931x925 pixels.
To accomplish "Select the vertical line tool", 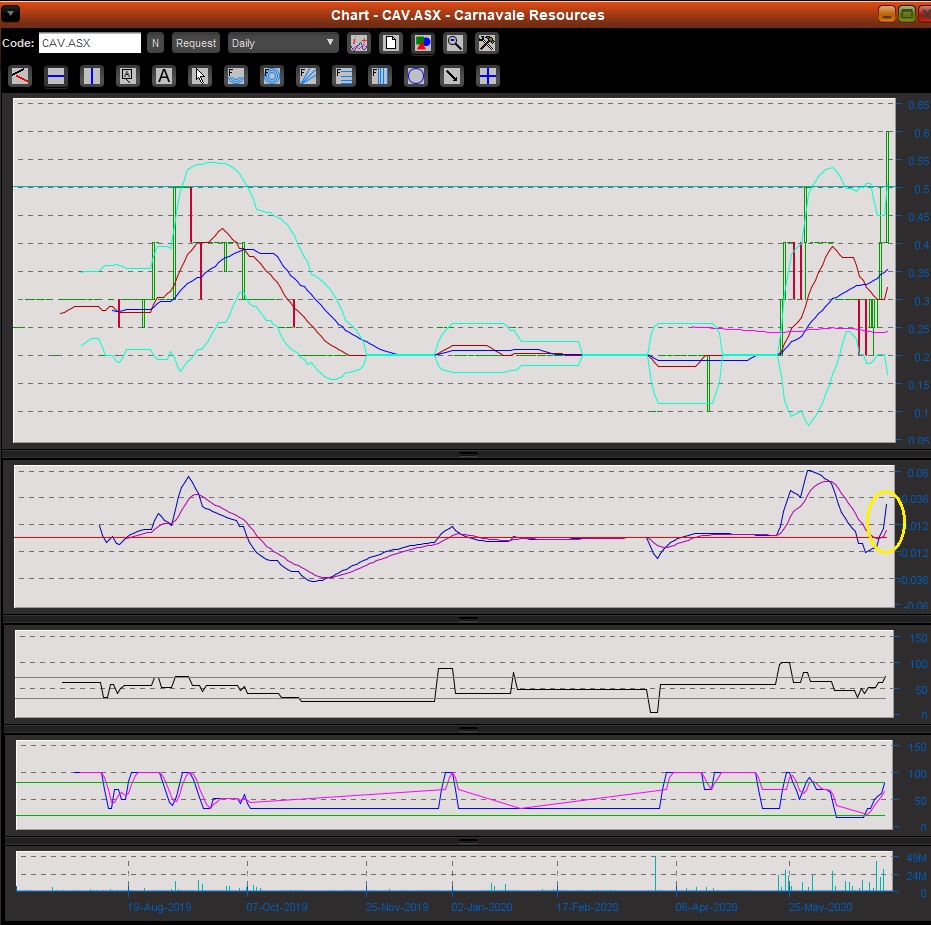I will coord(91,76).
